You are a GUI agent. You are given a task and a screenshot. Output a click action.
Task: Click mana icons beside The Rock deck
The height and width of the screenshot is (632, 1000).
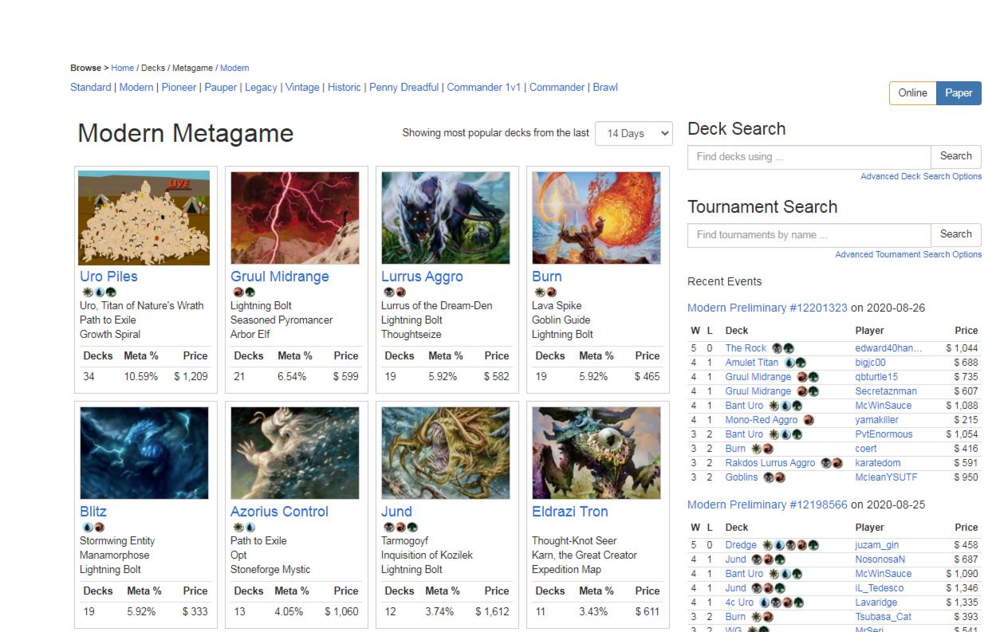point(783,348)
